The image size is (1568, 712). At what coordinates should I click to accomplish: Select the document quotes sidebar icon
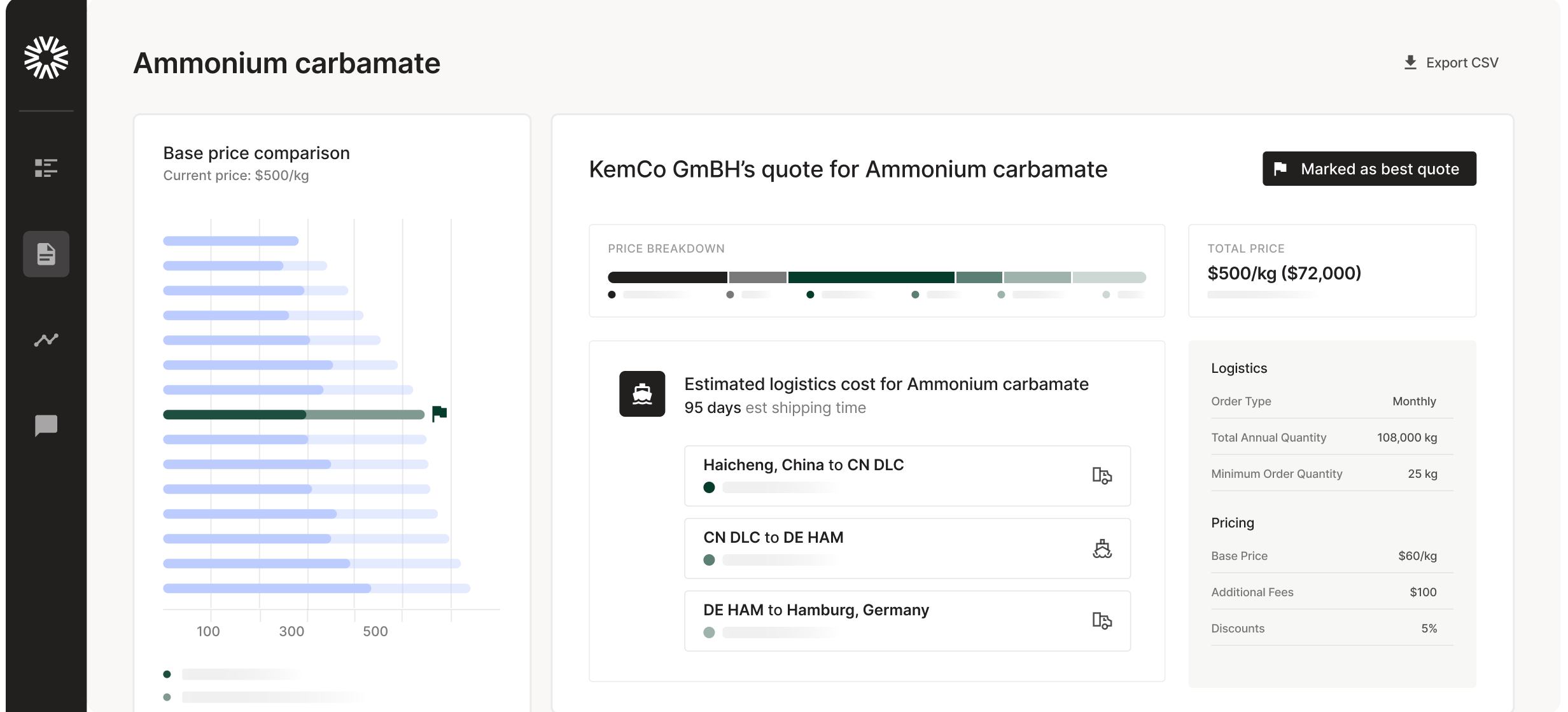46,254
